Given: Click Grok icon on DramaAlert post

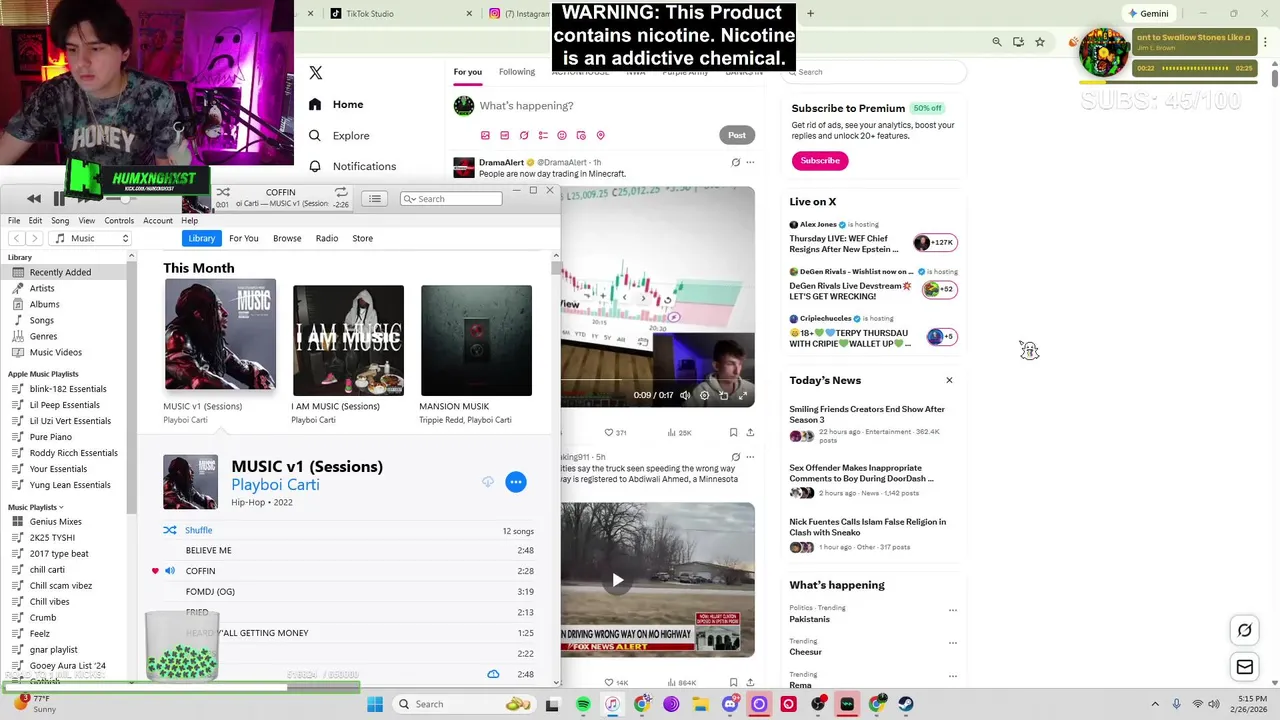Looking at the screenshot, I should [x=735, y=162].
